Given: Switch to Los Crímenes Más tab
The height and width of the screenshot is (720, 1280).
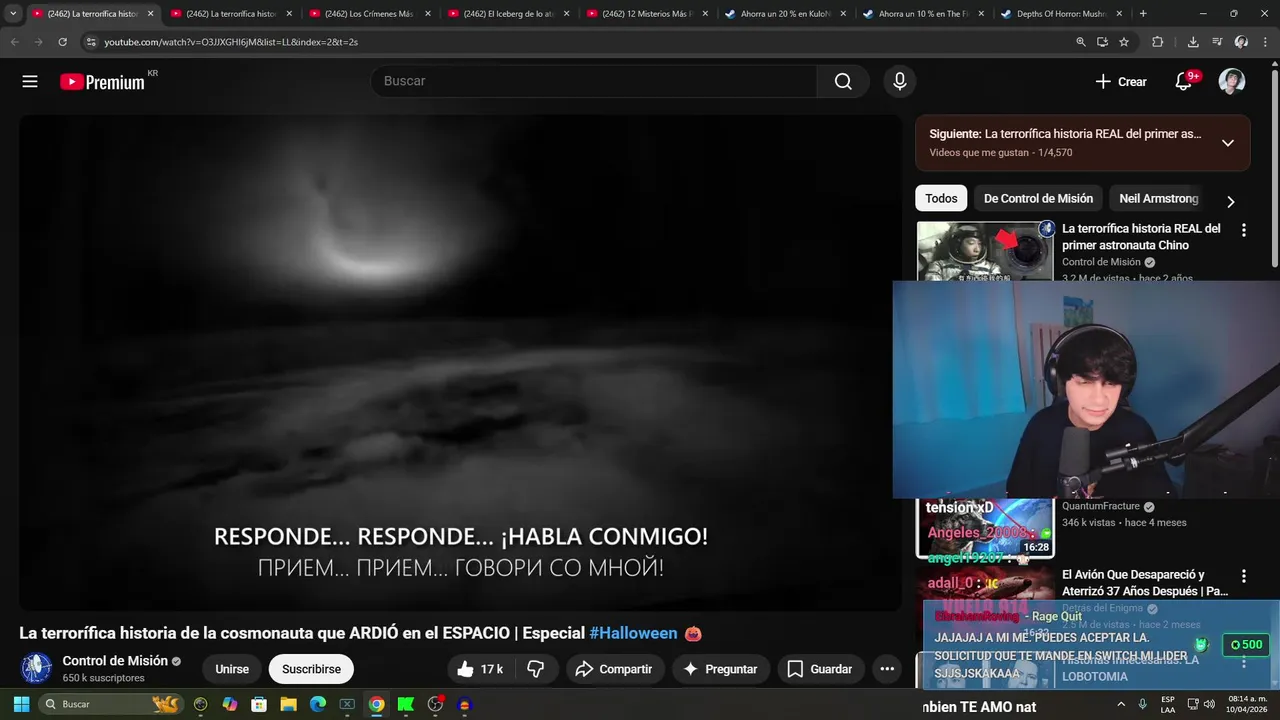Looking at the screenshot, I should click(368, 14).
